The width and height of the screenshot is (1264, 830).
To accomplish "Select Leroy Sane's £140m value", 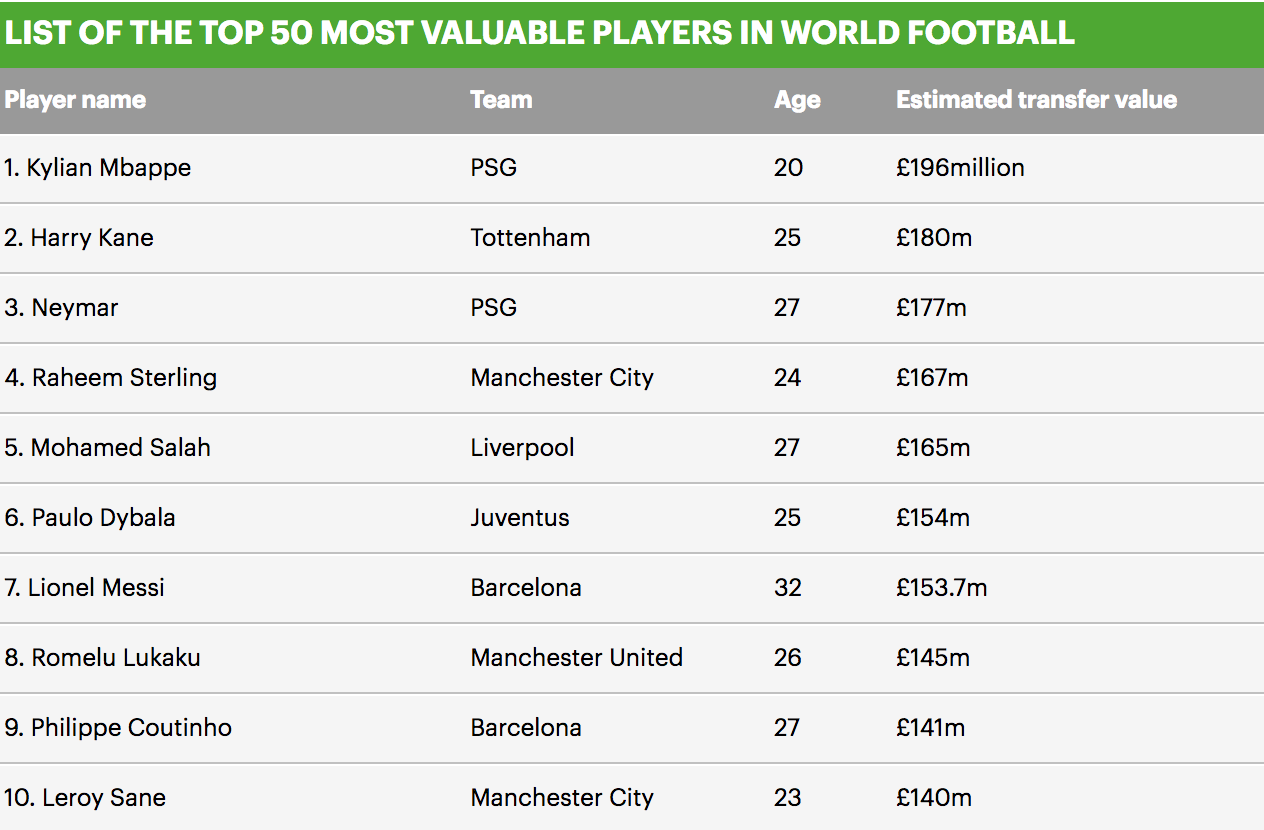I will 934,798.
